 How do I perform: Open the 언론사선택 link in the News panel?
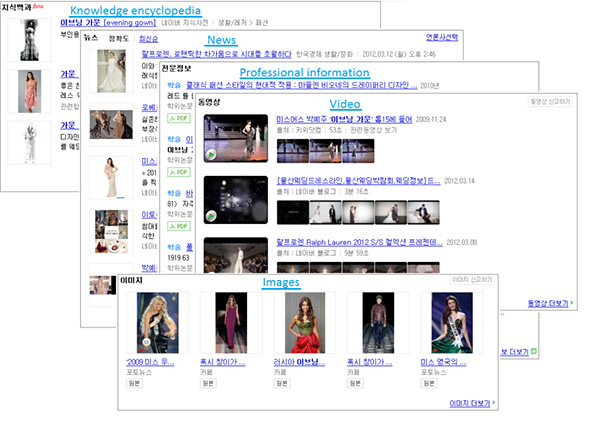[442, 37]
